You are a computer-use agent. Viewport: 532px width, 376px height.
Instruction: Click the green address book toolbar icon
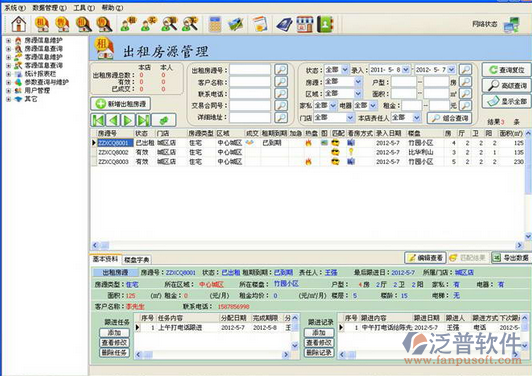[325, 24]
